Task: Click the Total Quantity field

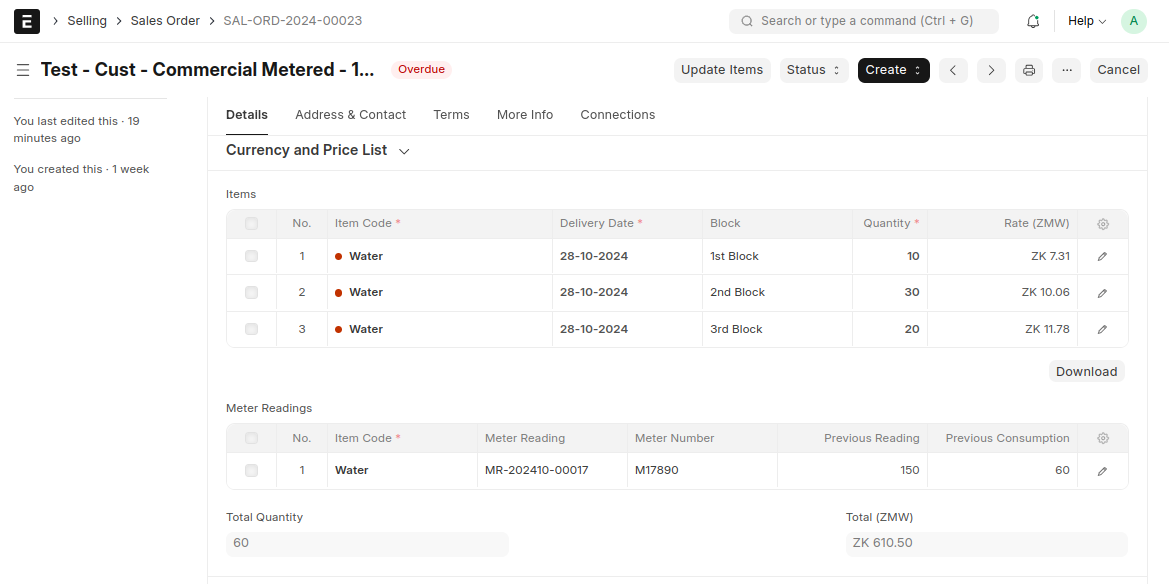Action: tap(367, 544)
